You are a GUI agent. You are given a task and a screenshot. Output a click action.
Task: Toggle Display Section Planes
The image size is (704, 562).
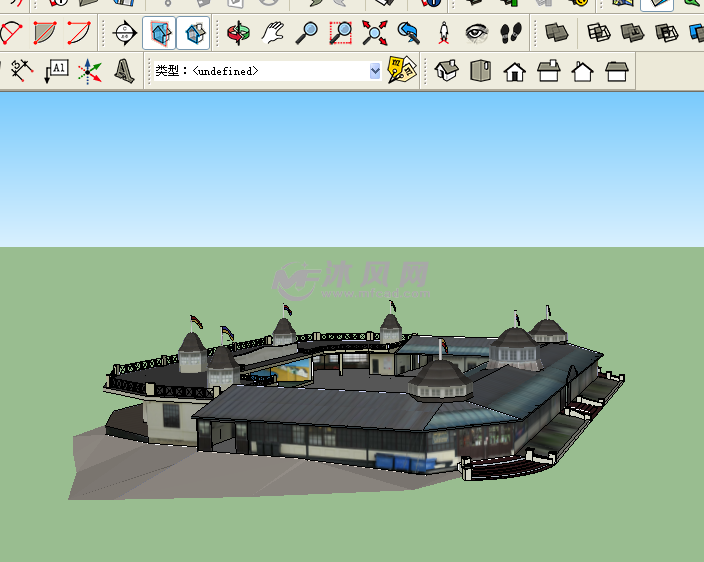click(x=159, y=33)
